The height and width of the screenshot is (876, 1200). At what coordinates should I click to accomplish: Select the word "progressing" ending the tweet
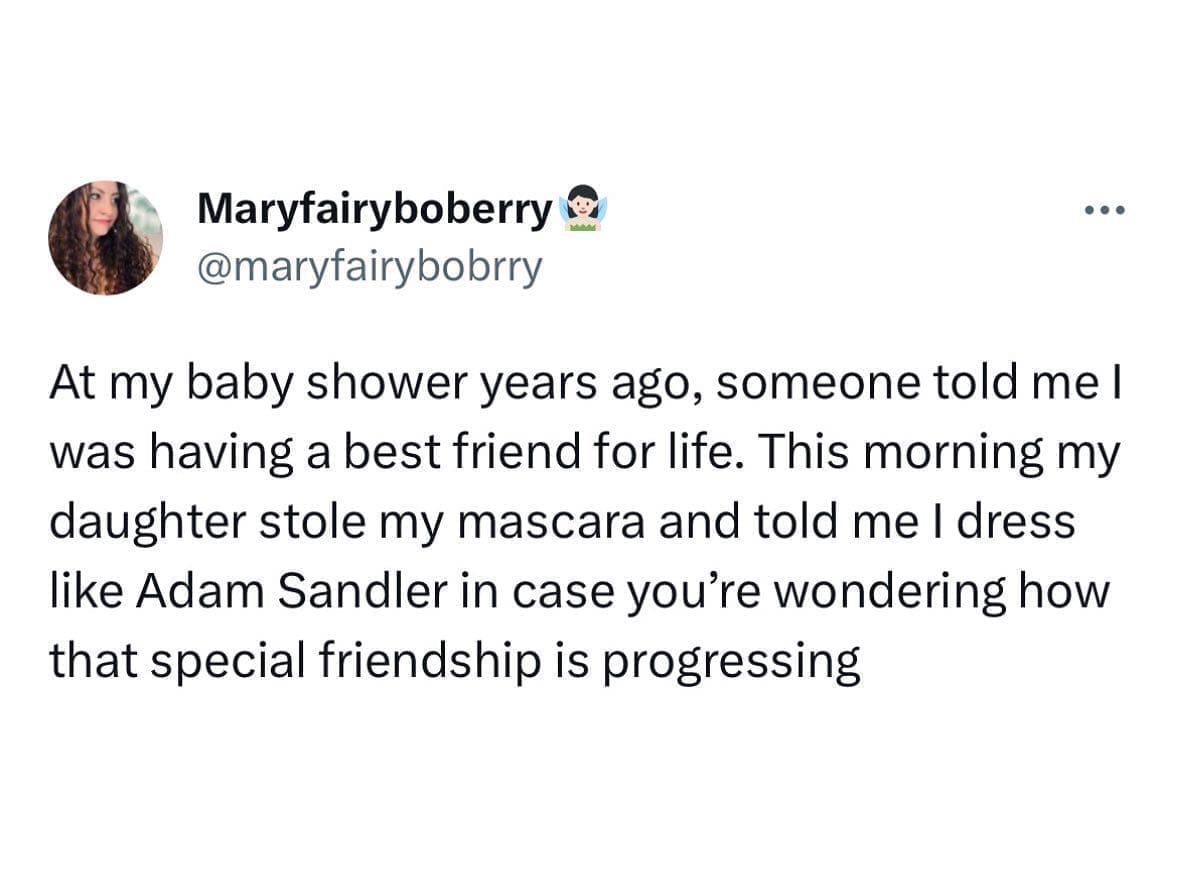(732, 663)
